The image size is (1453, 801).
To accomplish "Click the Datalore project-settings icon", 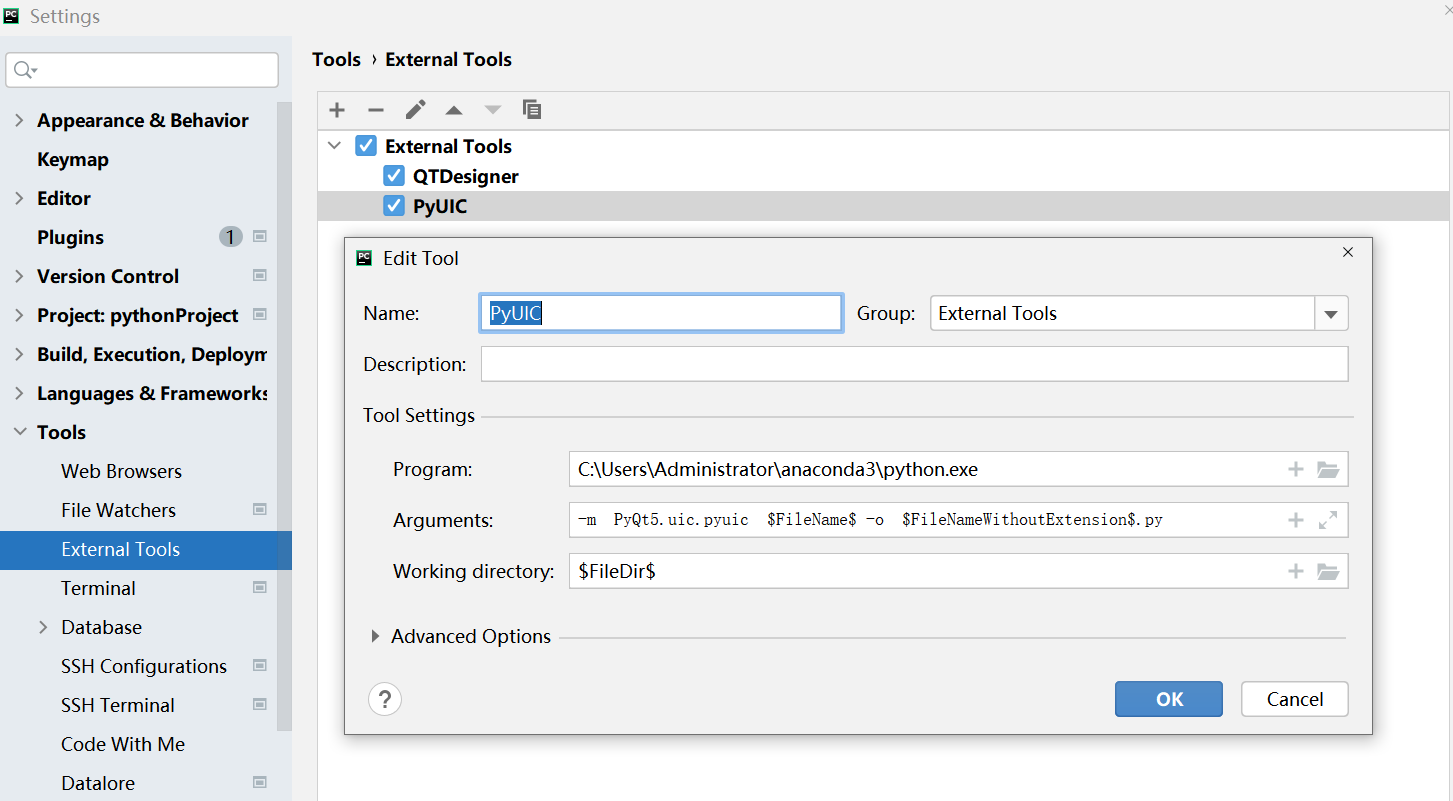I will (260, 783).
